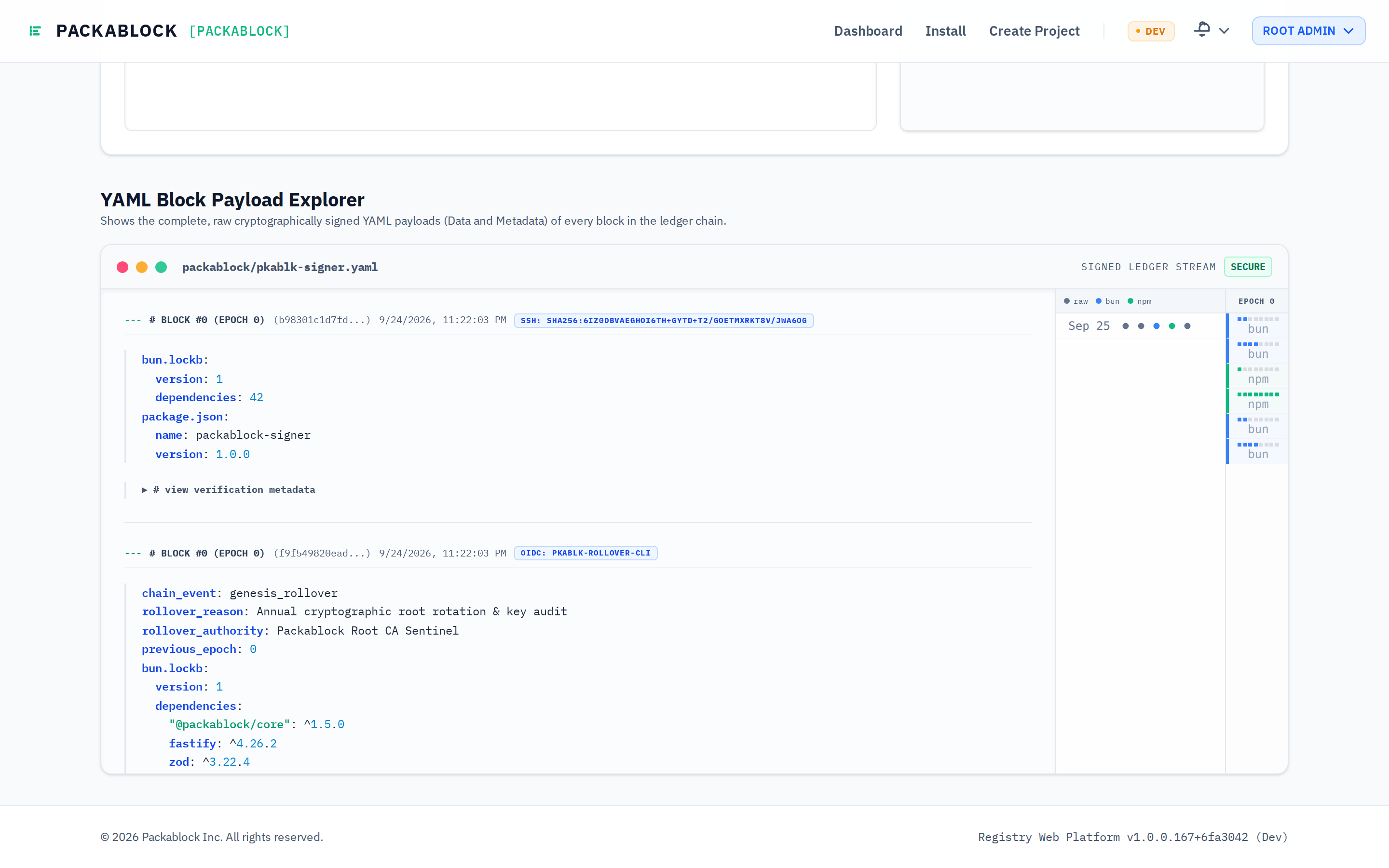1389x868 pixels.
Task: Open the PACKABLOCK home brand link
Action: click(117, 31)
